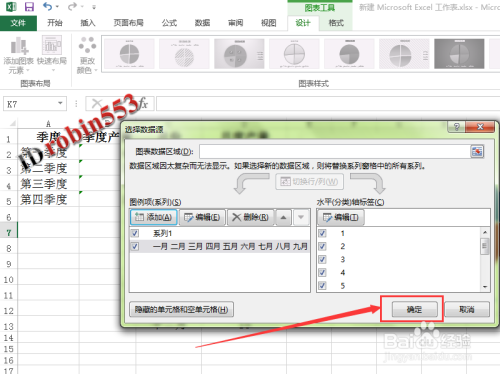Open the 视图 tab

[x=268, y=23]
